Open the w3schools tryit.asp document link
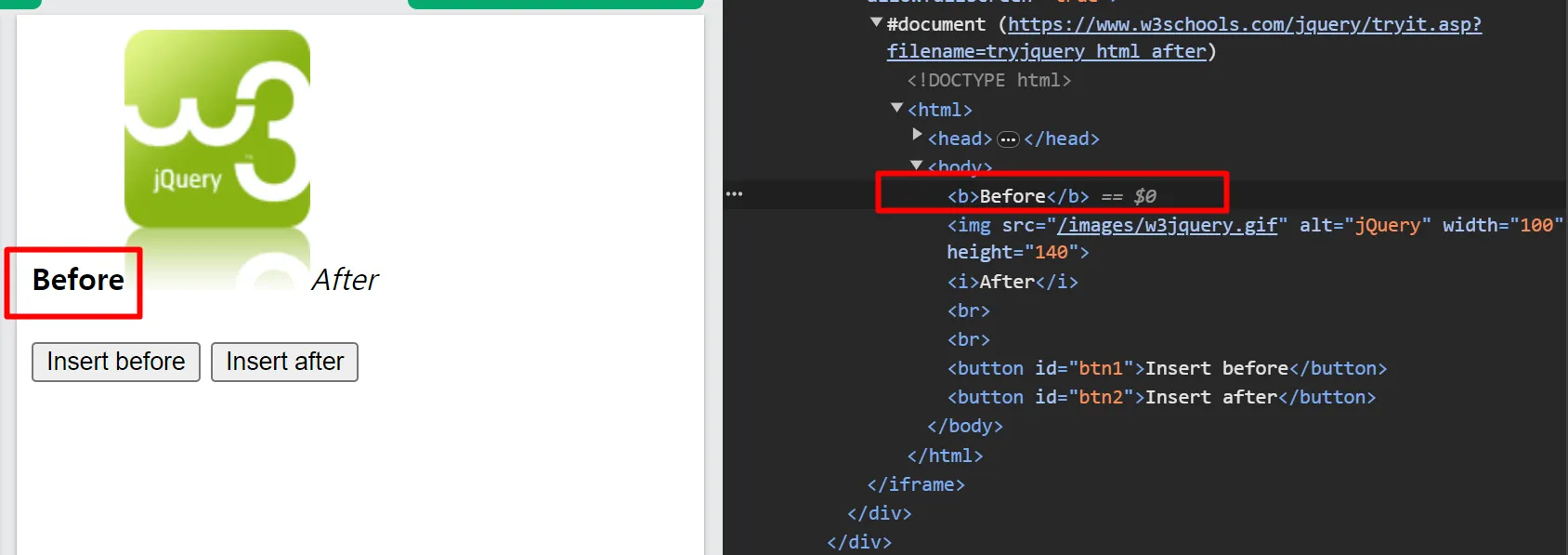The image size is (1568, 555). 1184,38
